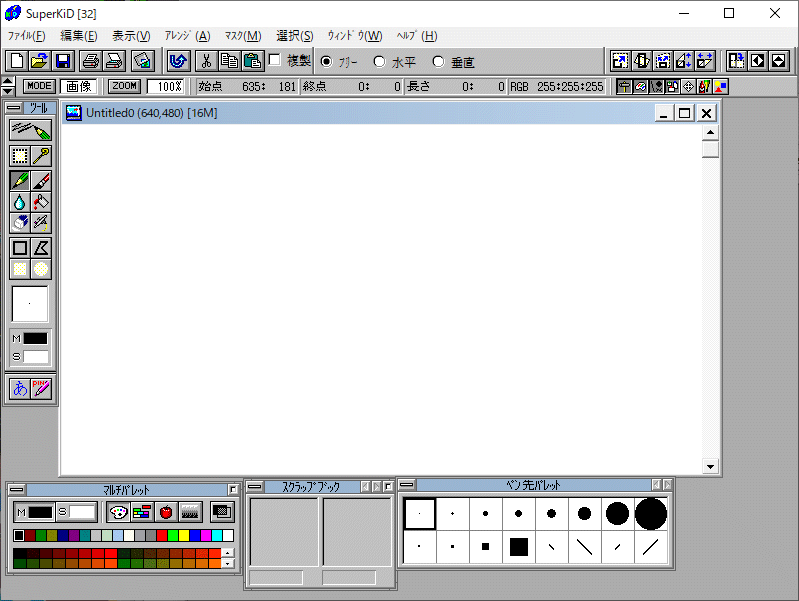Click the New file icon
Viewport: 799px width, 601px height.
tap(16, 61)
